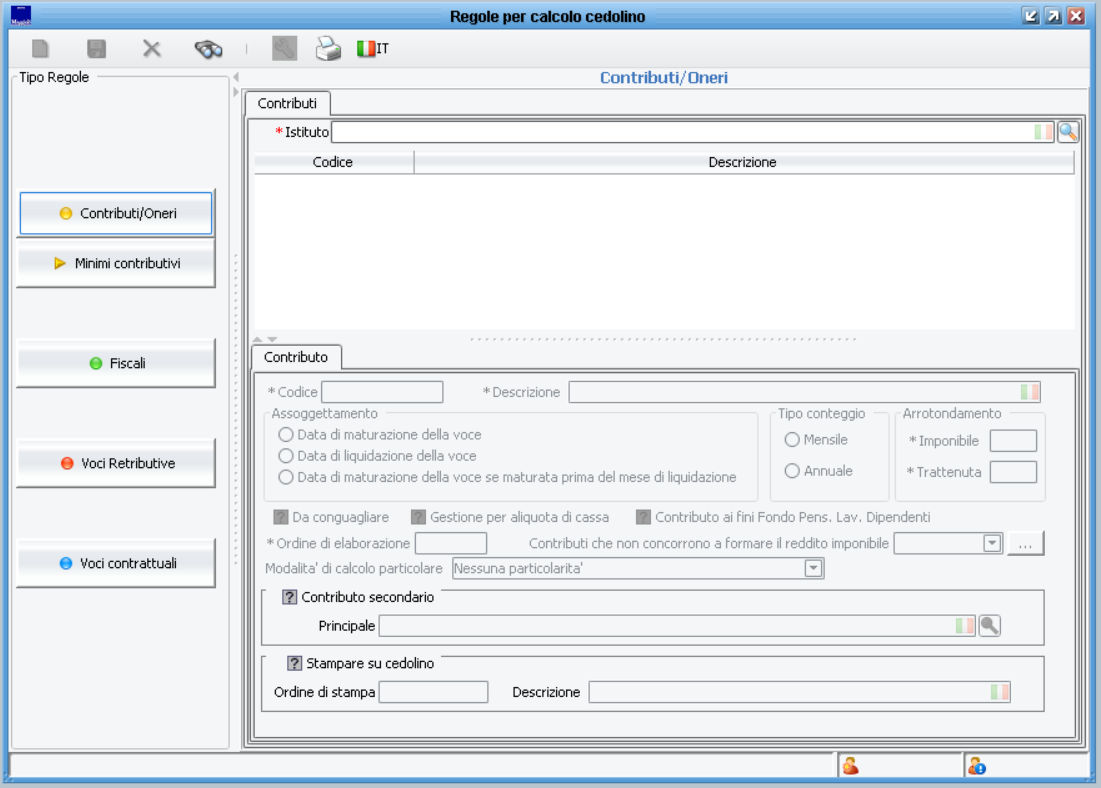Expand the Modalita' di calcolo particolare dropdown
Screen dimensions: 1101x788
click(x=814, y=569)
